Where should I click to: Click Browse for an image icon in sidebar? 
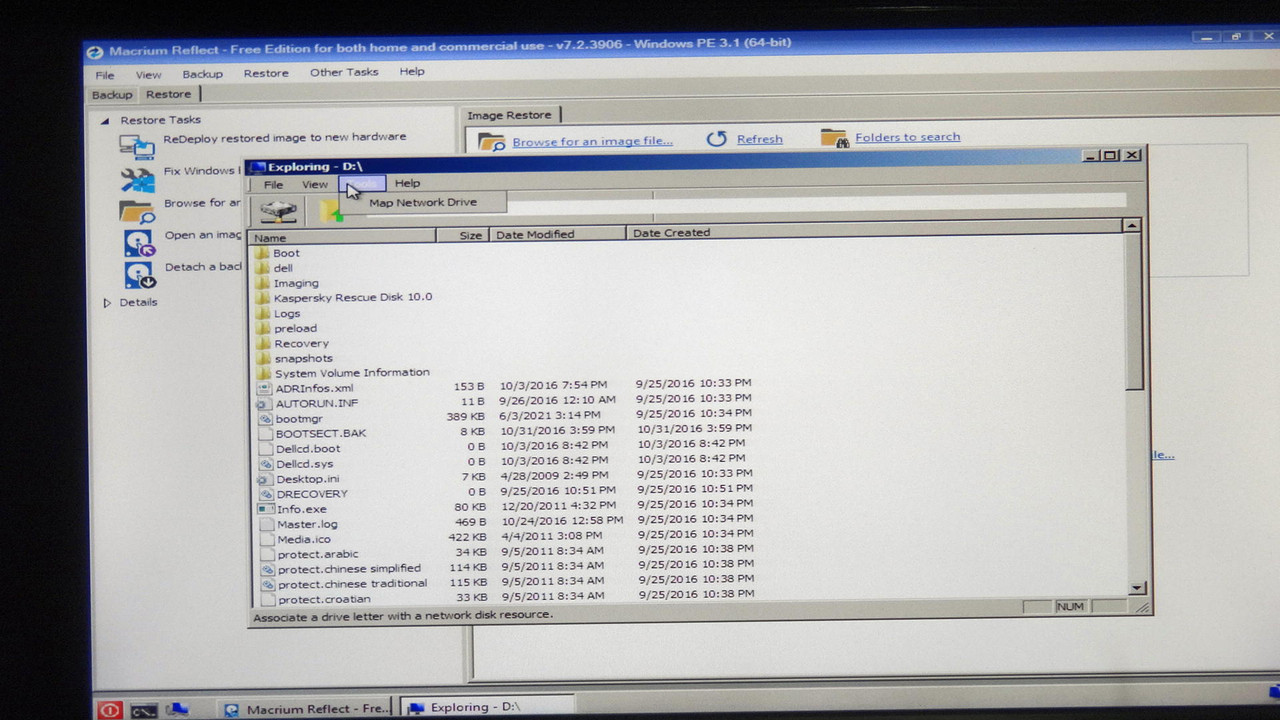pos(137,211)
